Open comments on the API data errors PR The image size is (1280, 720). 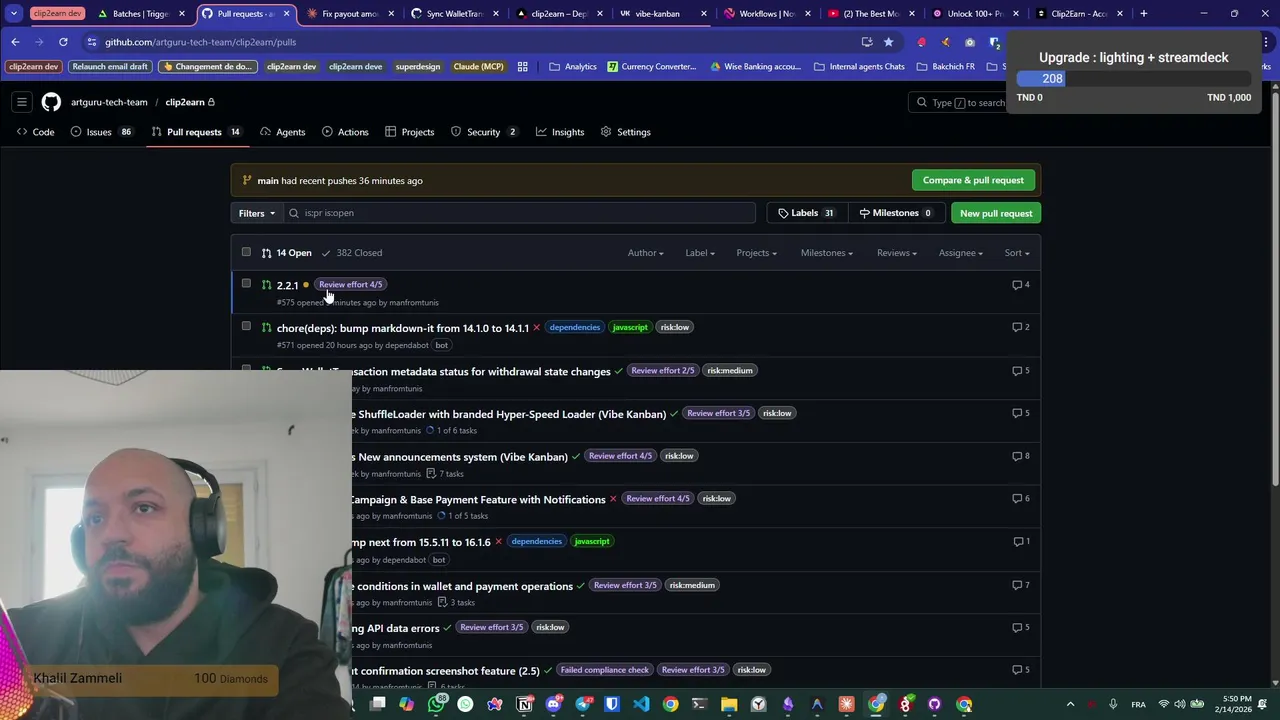point(1021,628)
